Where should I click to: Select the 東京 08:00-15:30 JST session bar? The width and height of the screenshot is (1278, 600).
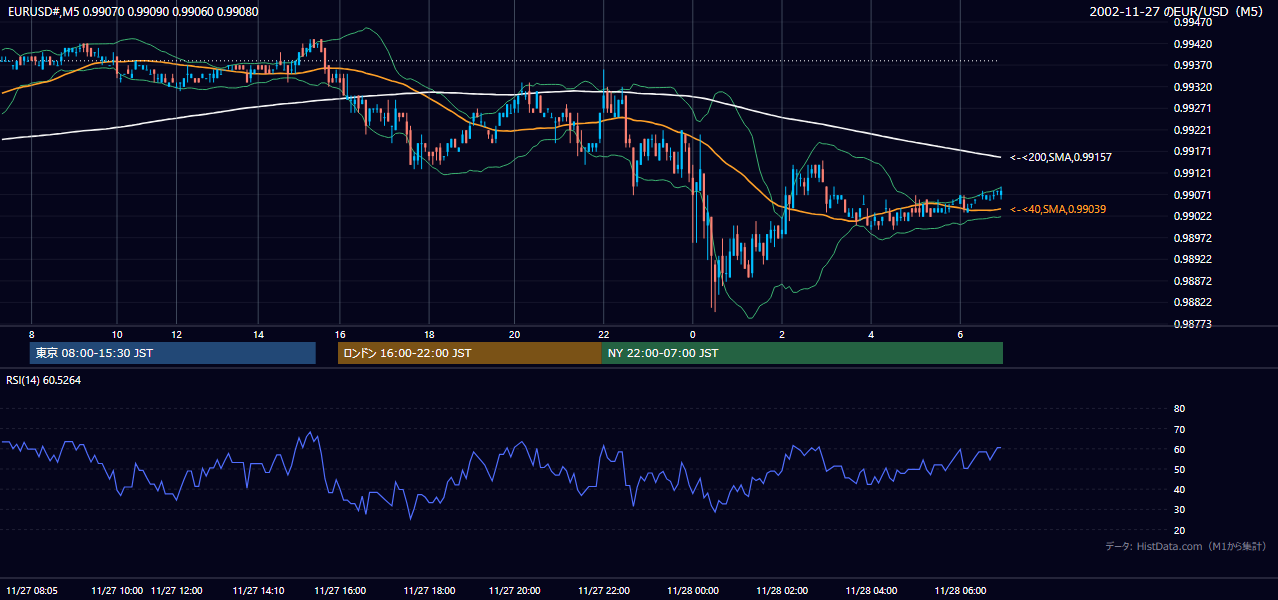(173, 353)
